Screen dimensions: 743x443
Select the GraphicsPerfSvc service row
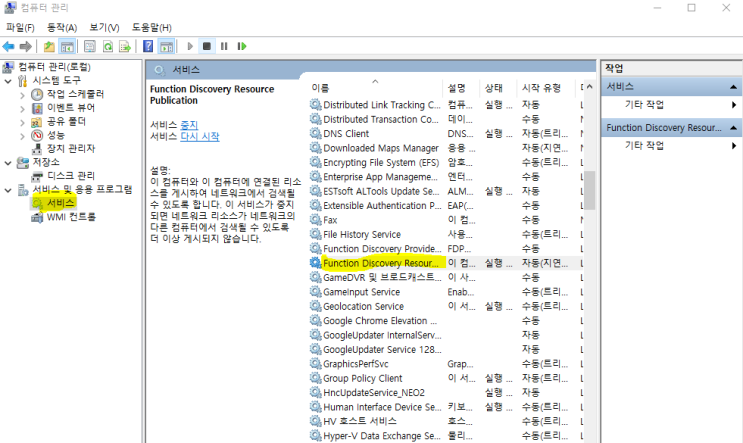446,364
